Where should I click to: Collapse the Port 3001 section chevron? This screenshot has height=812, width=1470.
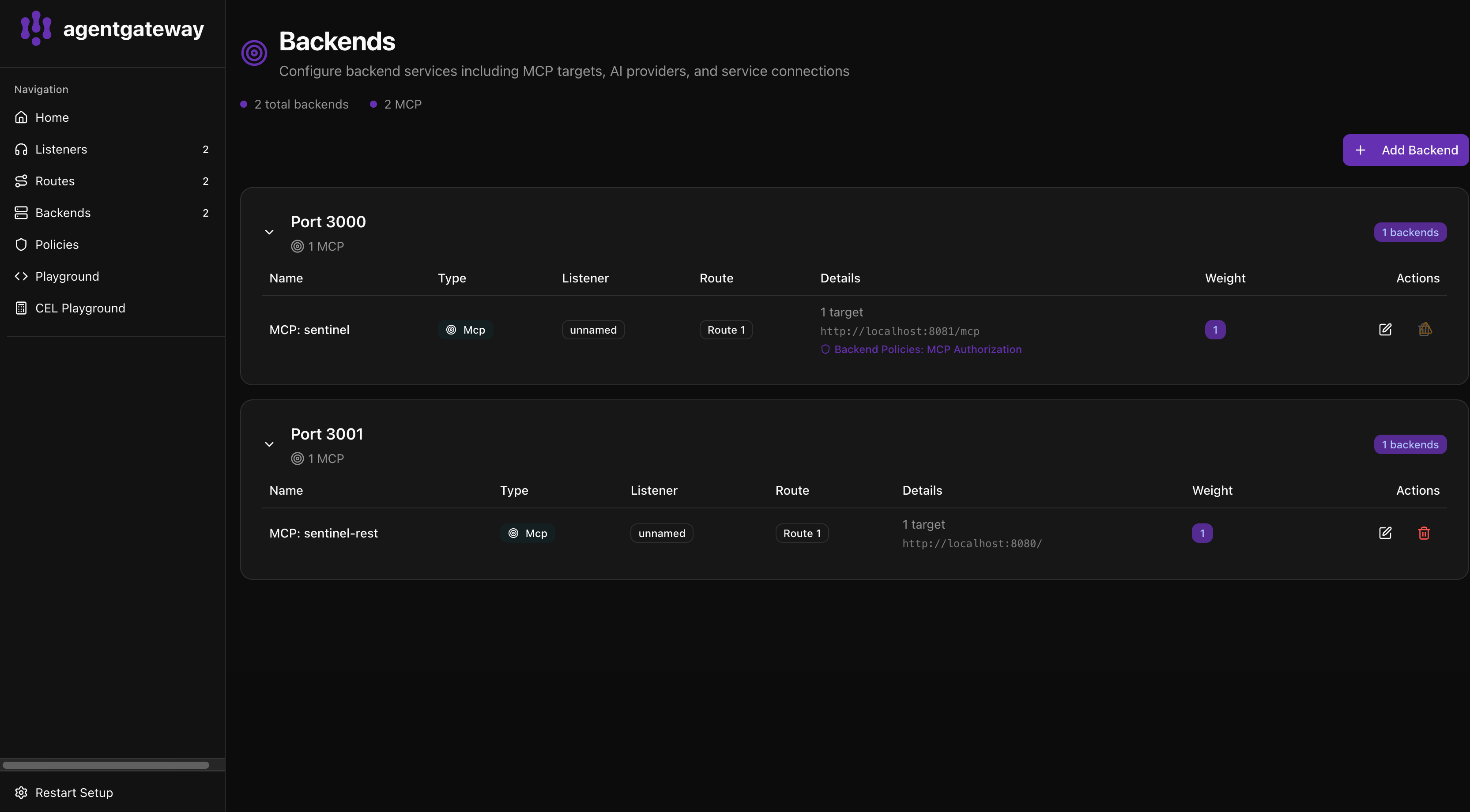(x=269, y=444)
